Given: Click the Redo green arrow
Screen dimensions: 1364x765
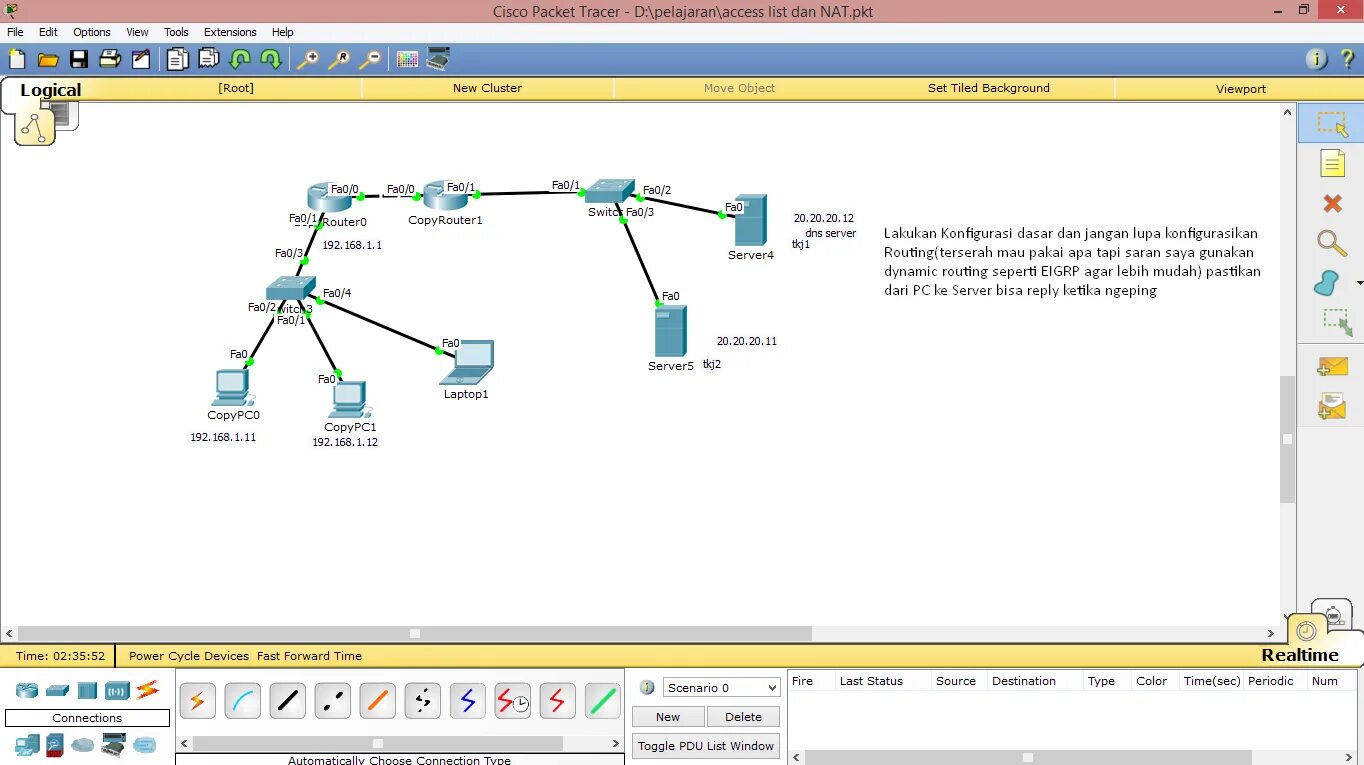Looking at the screenshot, I should (x=271, y=60).
